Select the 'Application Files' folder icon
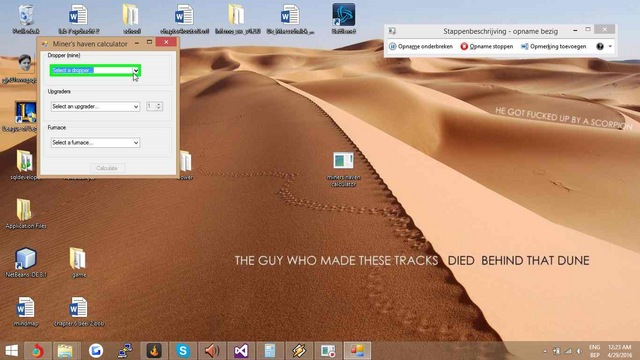640x360 pixels. click(x=25, y=214)
